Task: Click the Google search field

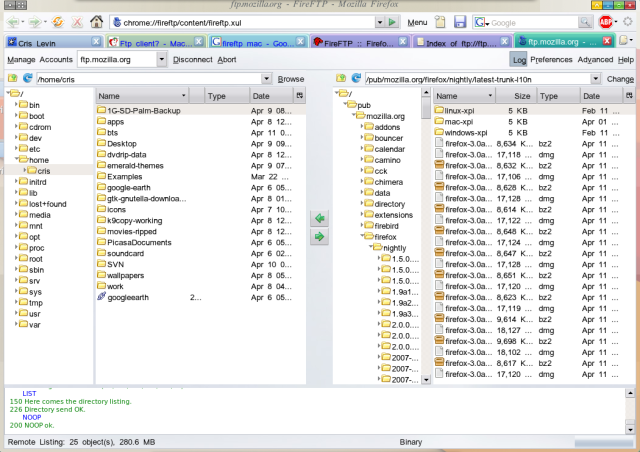Action: [534, 23]
